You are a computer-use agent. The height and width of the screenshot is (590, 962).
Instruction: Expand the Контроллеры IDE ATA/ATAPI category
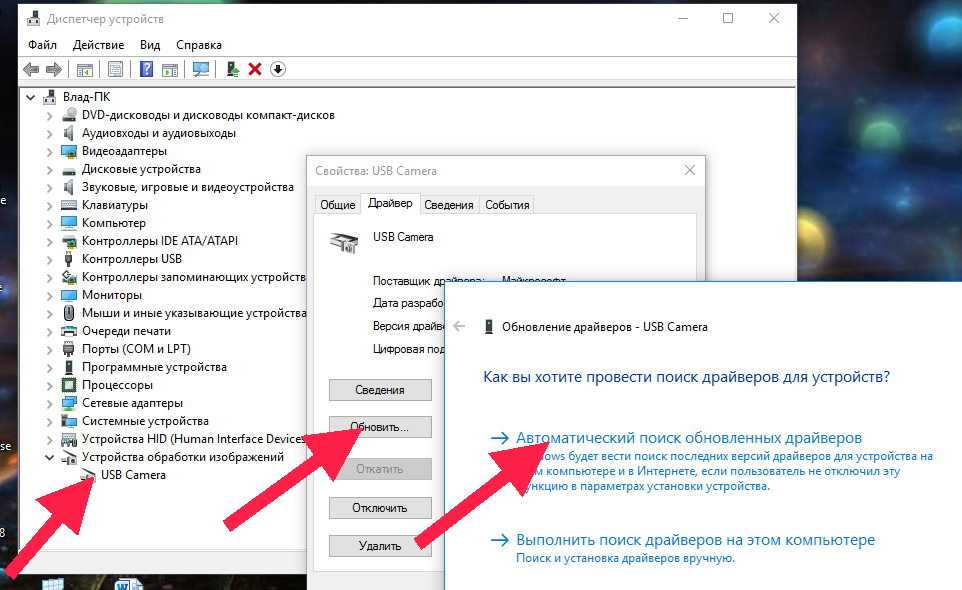pos(49,241)
